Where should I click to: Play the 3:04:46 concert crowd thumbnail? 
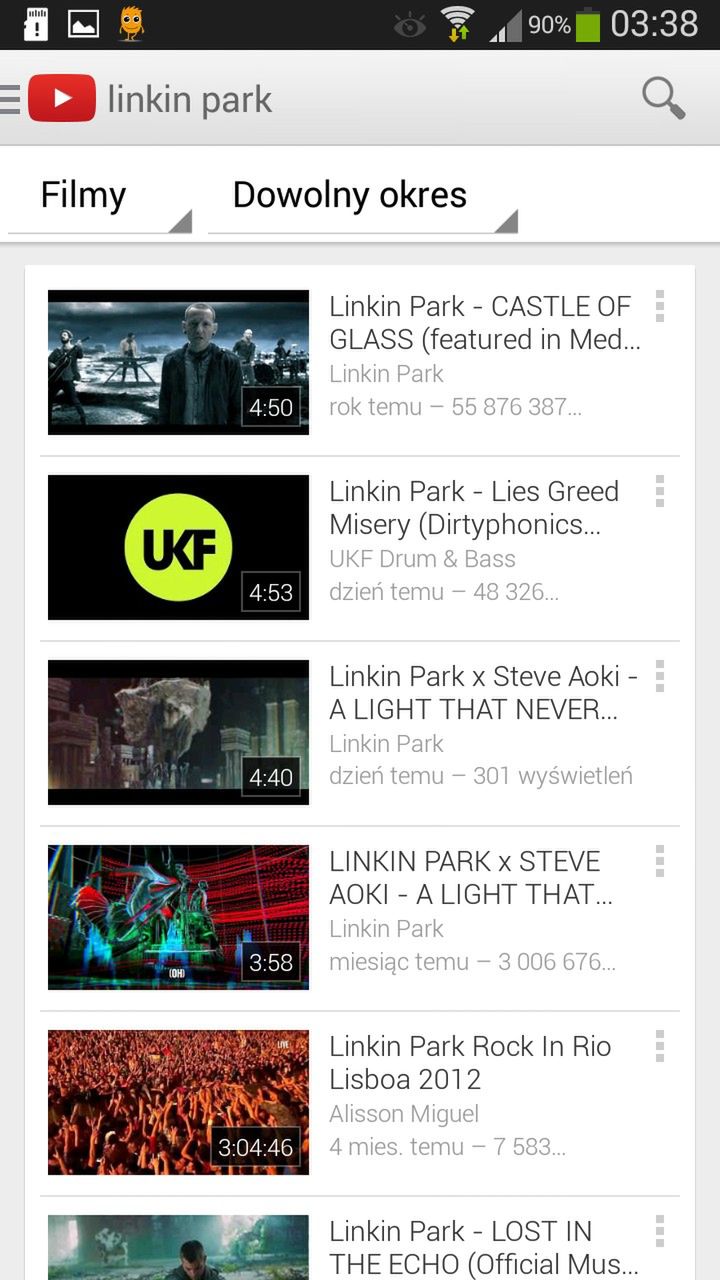click(x=178, y=1102)
